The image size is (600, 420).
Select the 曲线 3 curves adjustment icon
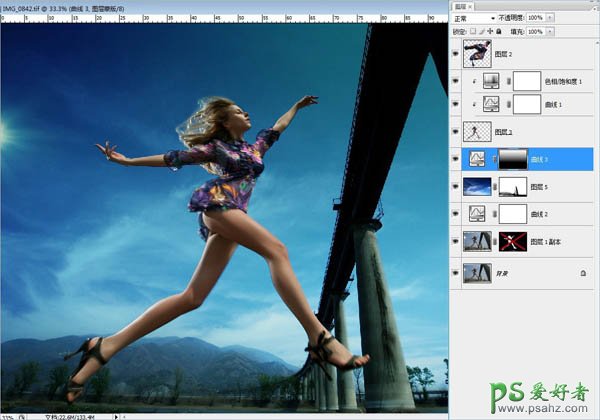point(478,158)
